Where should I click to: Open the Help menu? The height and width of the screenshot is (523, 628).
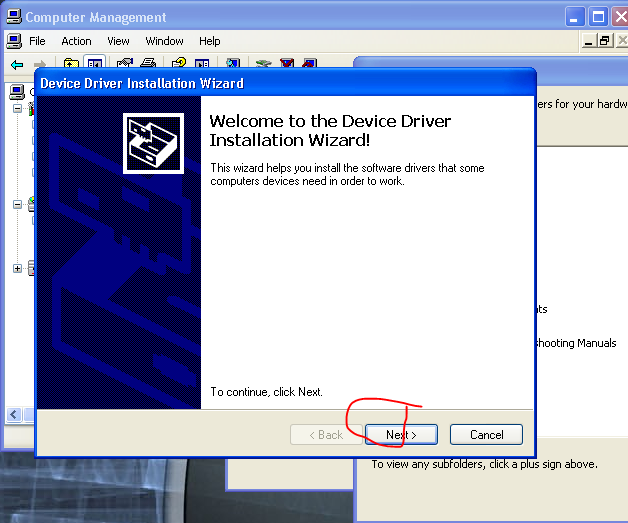(209, 41)
